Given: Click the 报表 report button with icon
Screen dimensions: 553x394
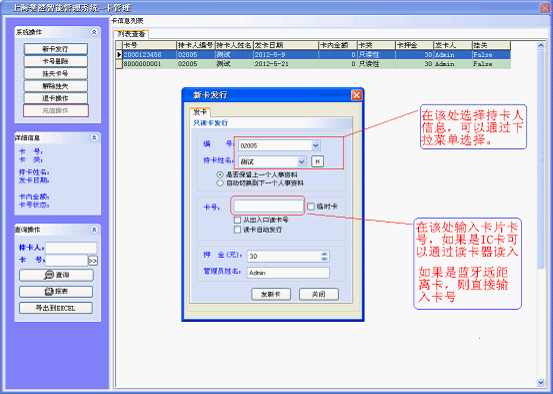Looking at the screenshot, I should point(56,292).
